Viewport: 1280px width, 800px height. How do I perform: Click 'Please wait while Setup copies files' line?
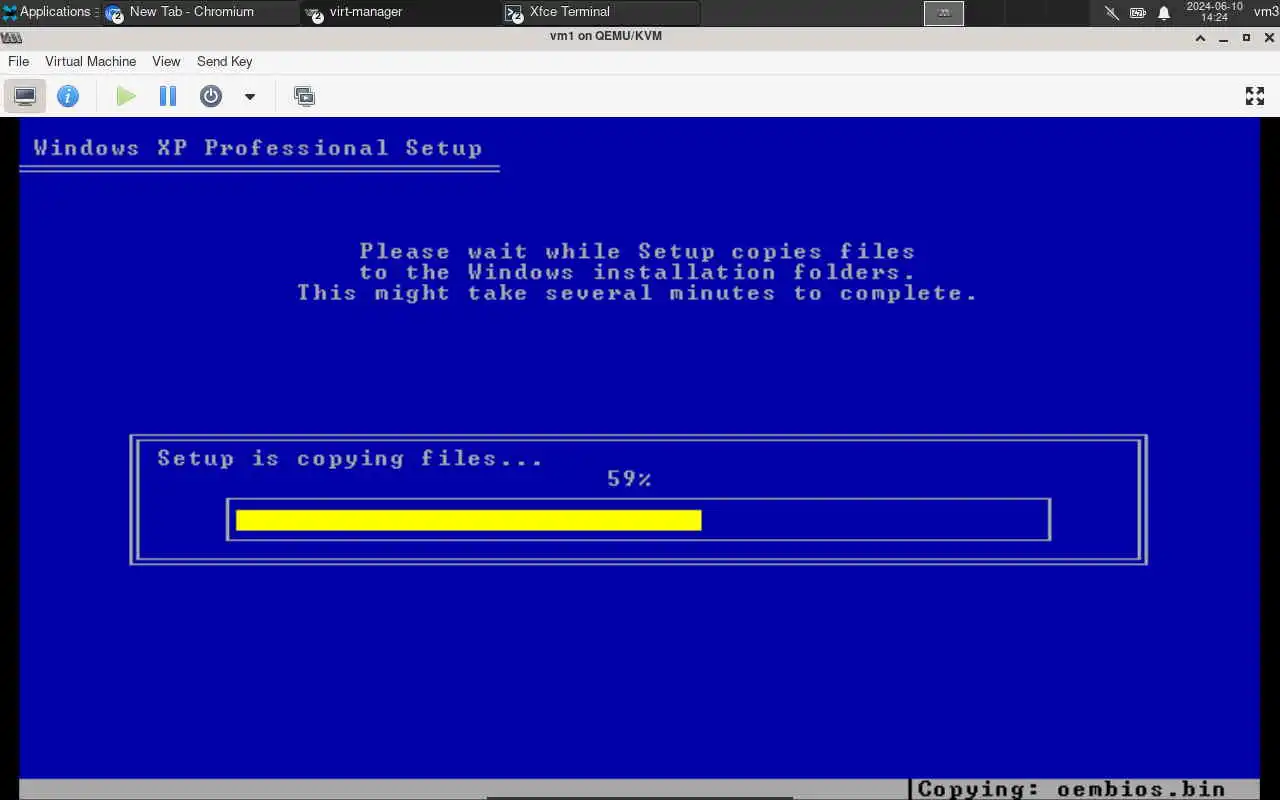click(x=637, y=251)
